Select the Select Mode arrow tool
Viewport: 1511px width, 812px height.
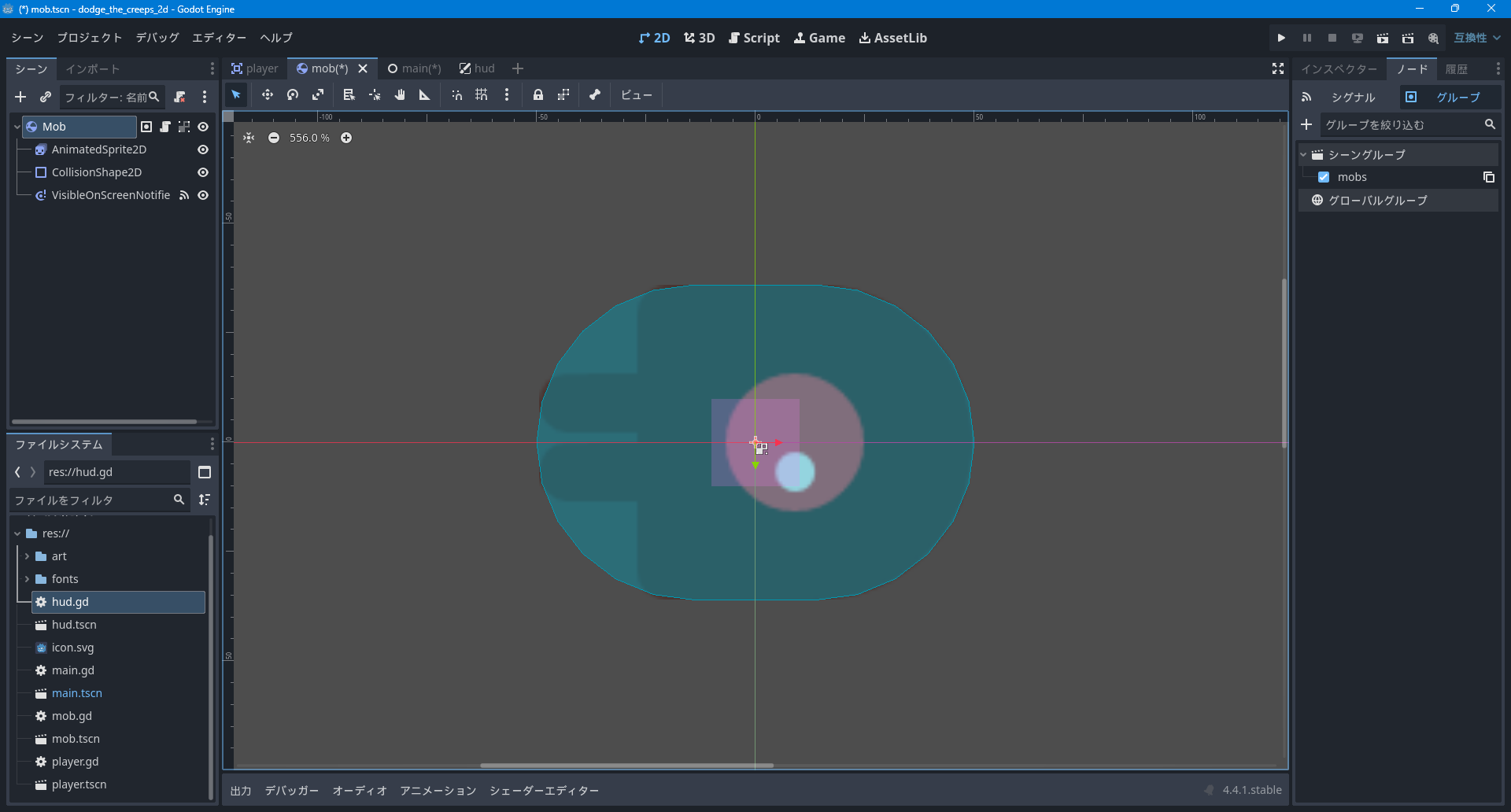click(236, 95)
